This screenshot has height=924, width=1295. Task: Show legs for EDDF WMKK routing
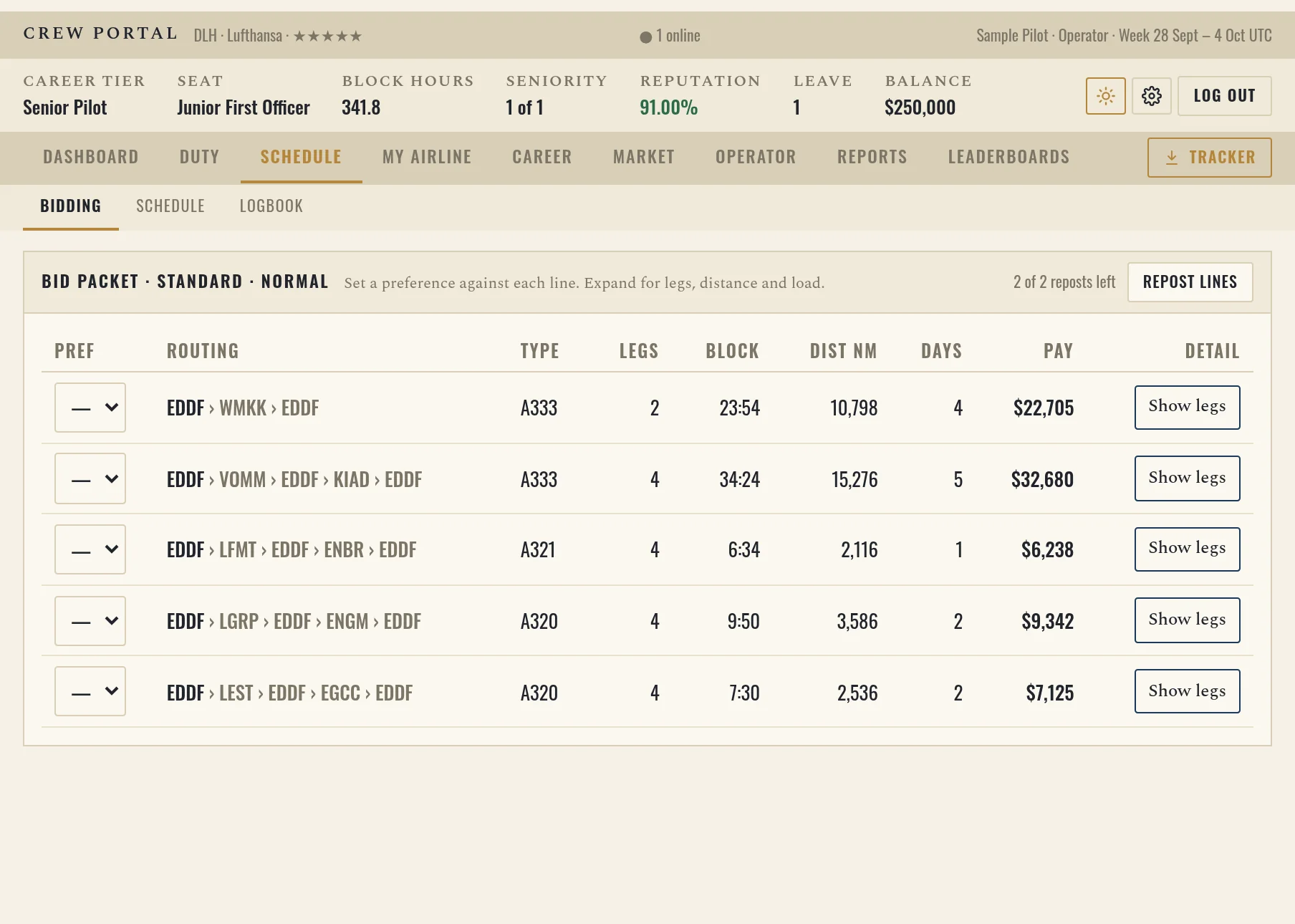click(1187, 408)
